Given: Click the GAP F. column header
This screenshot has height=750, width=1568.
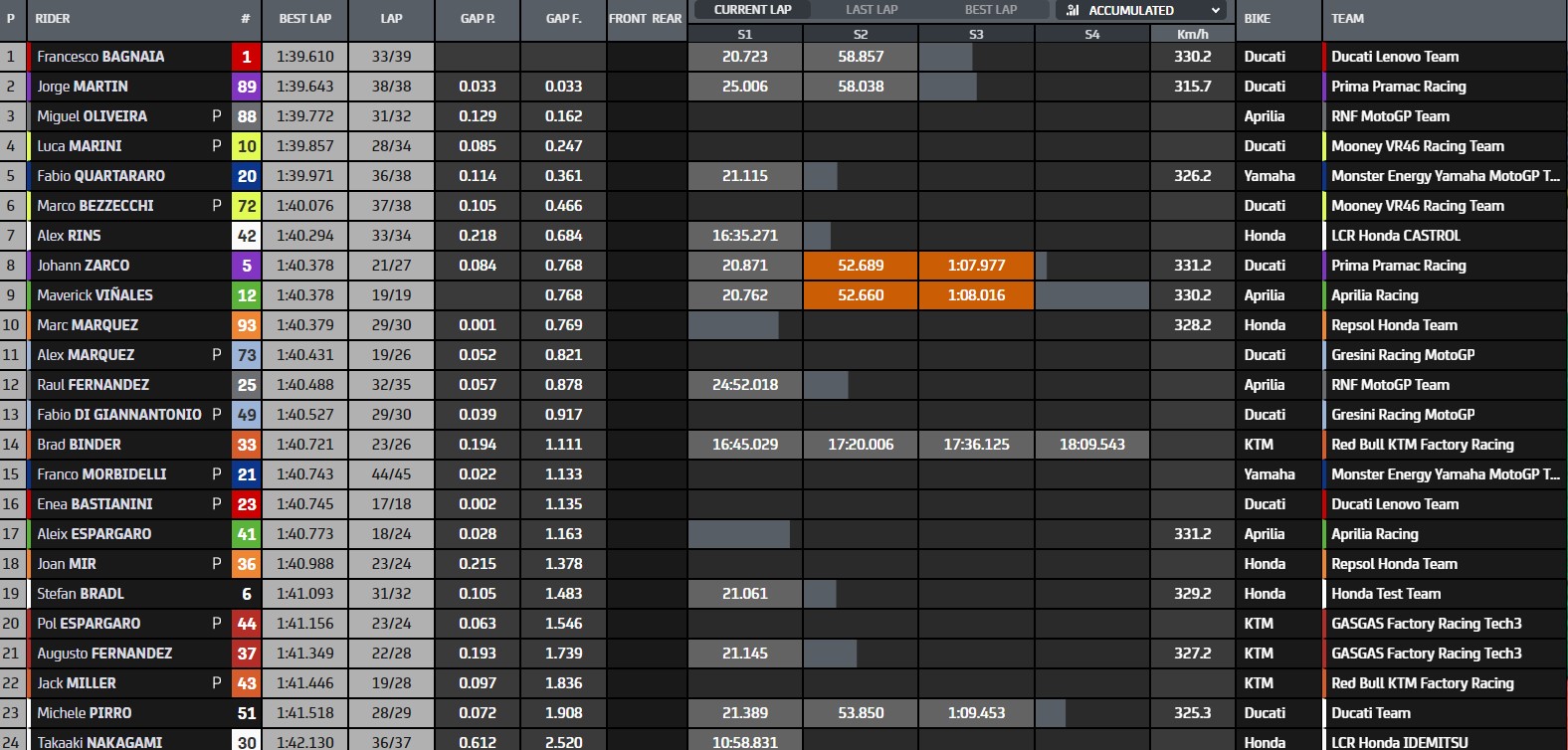Looking at the screenshot, I should [563, 19].
